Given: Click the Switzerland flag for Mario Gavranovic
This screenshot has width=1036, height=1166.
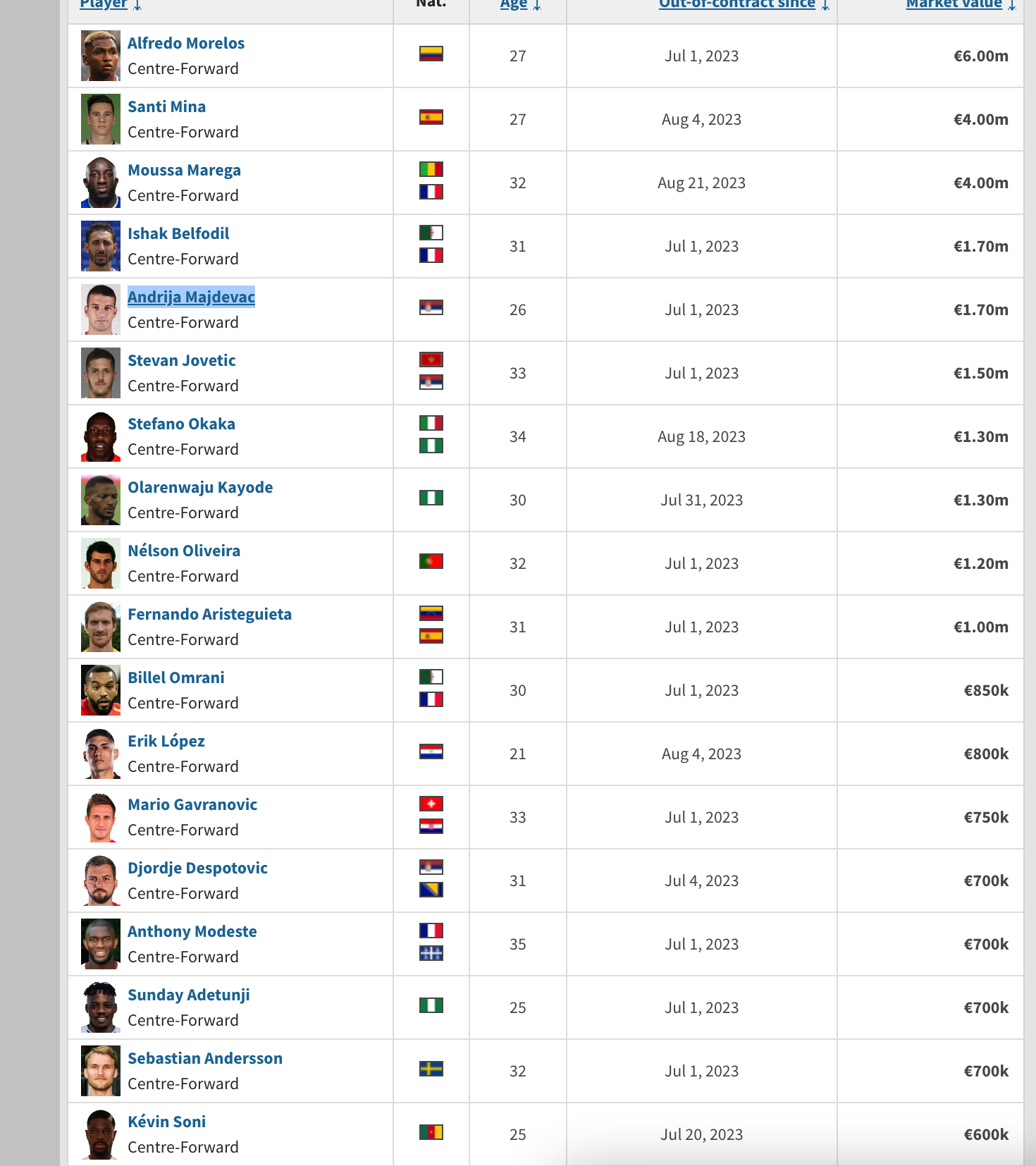Looking at the screenshot, I should click(x=431, y=804).
